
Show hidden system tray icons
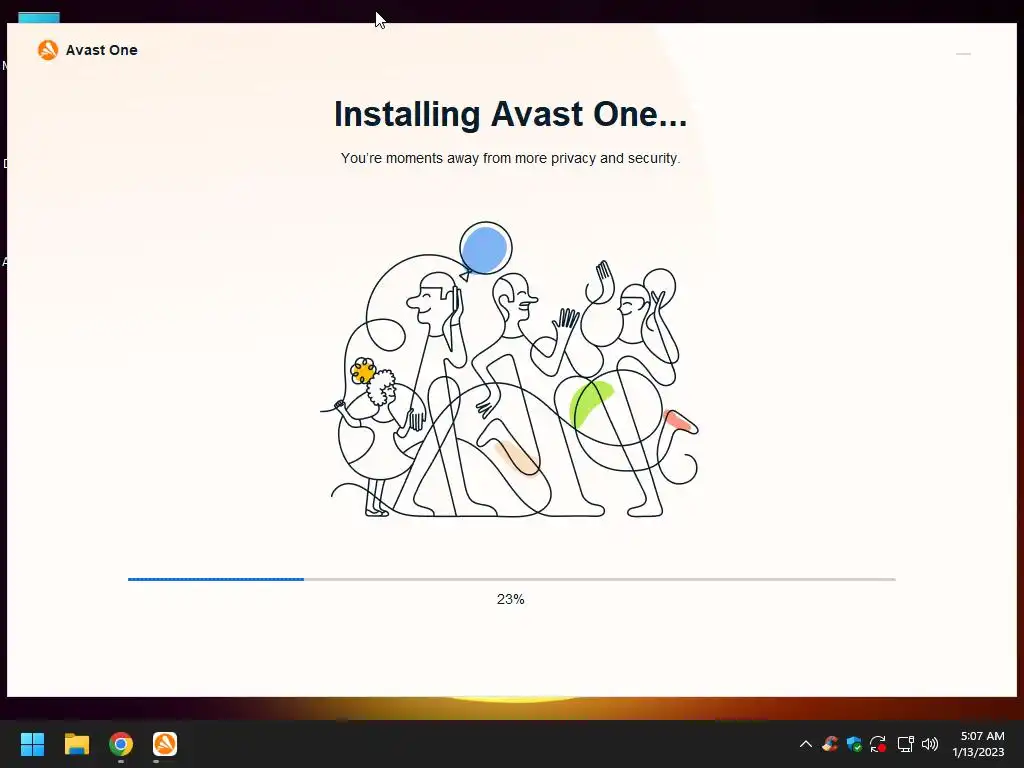[806, 744]
